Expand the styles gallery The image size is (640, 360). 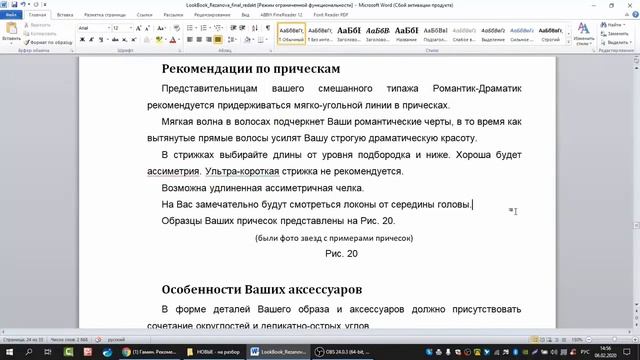(x=569, y=41)
